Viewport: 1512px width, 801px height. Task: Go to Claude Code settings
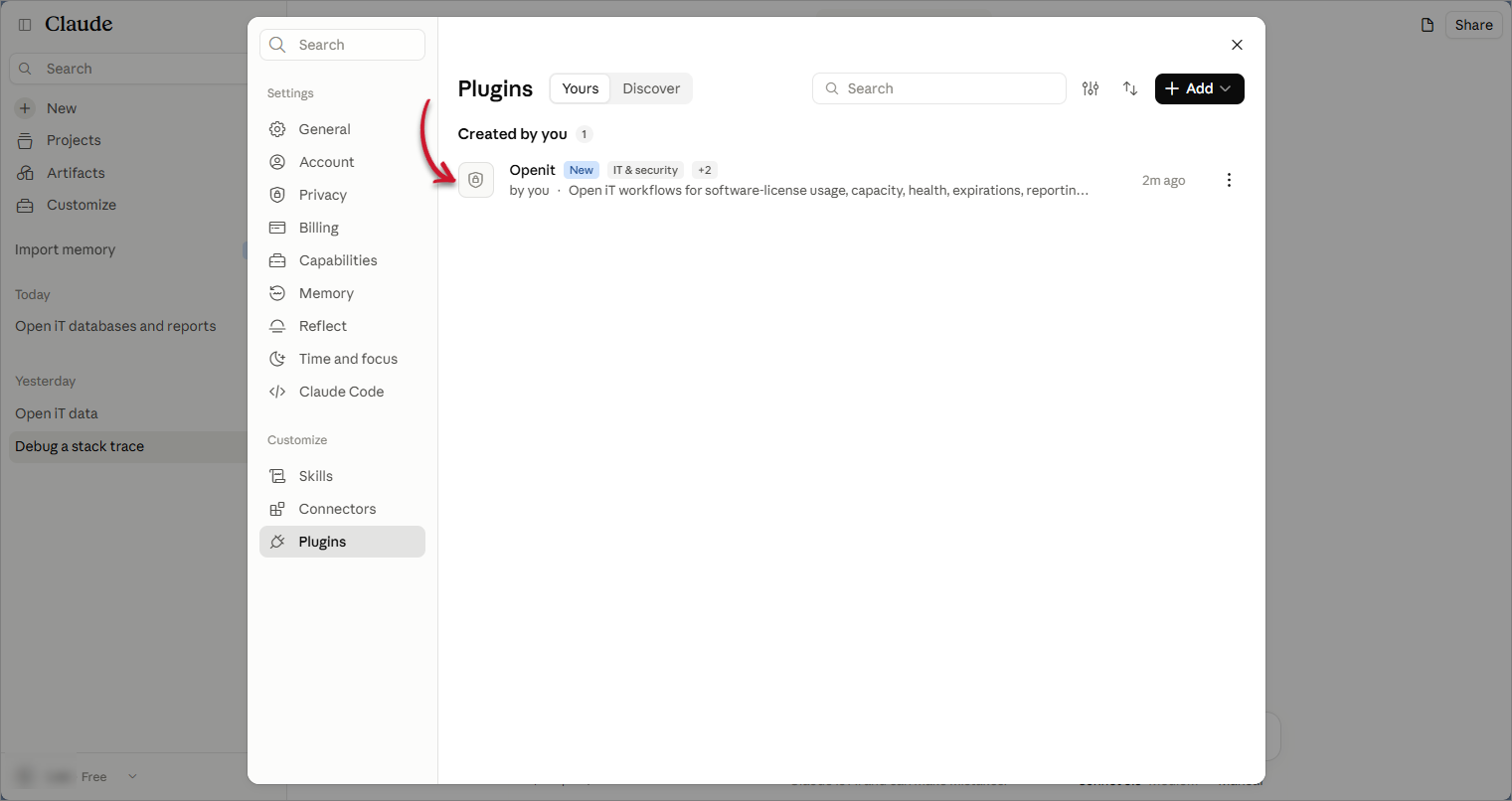point(342,392)
